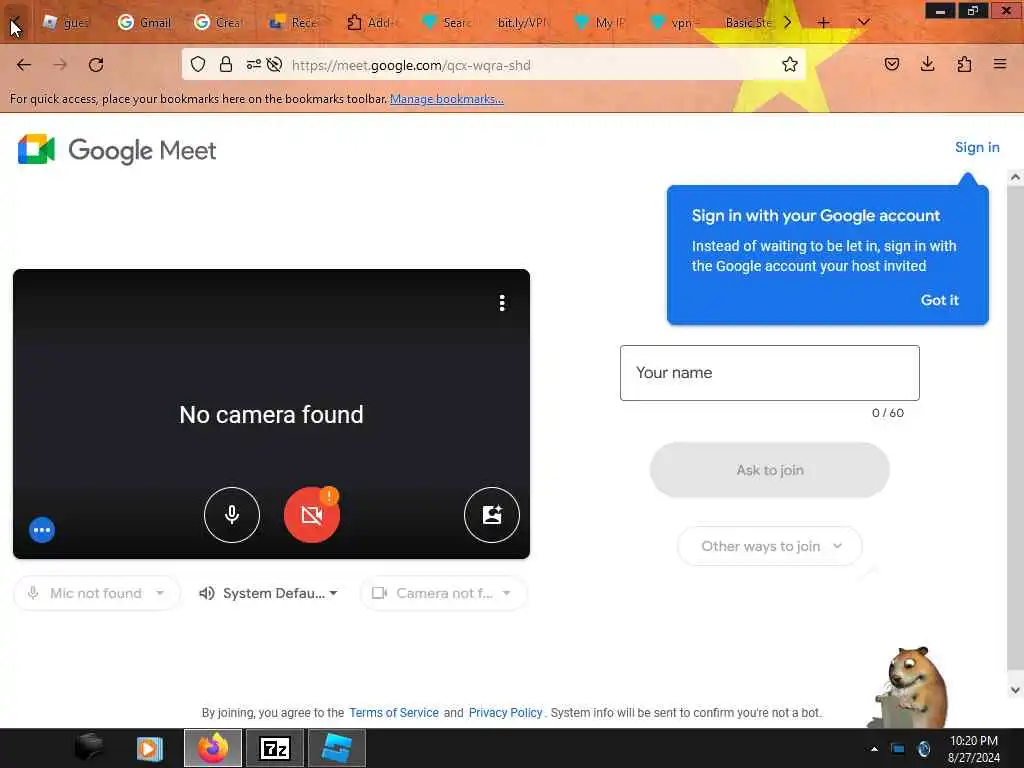Click the page scrollbar up arrow
Image resolution: width=1024 pixels, height=768 pixels.
pyautogui.click(x=1015, y=176)
